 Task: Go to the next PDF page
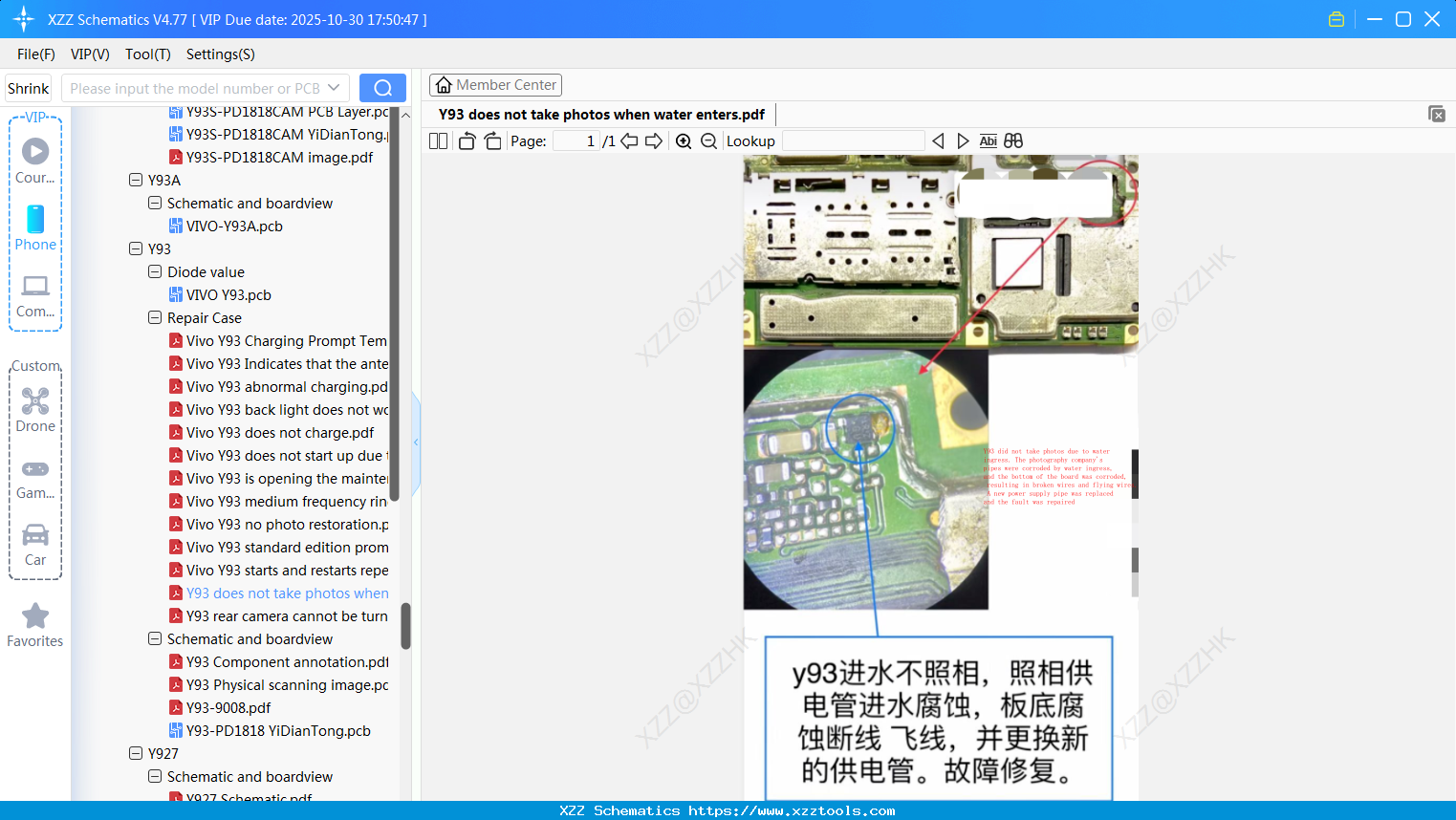pyautogui.click(x=654, y=141)
